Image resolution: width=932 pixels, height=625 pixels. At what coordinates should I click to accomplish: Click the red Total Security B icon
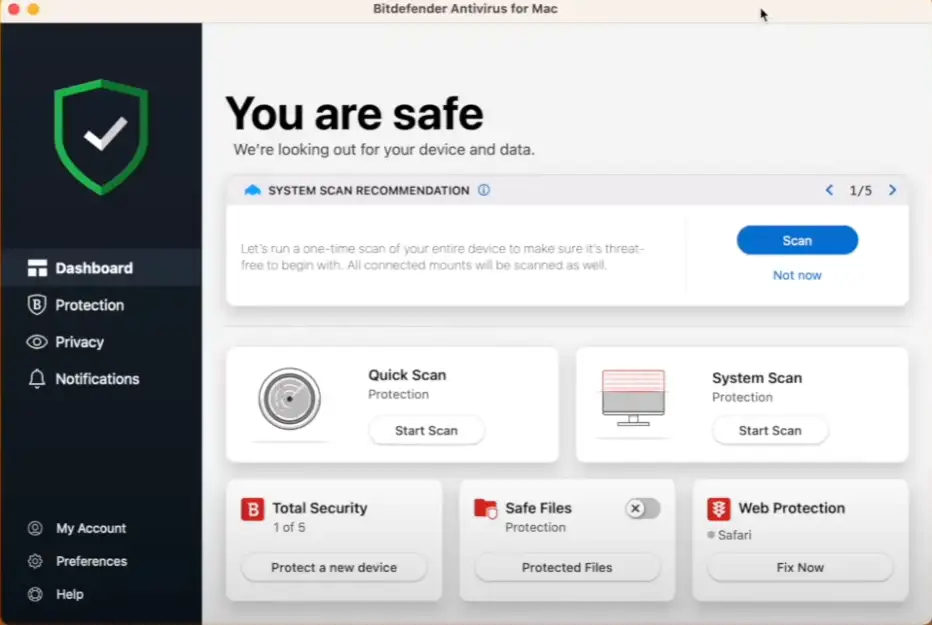(x=253, y=509)
